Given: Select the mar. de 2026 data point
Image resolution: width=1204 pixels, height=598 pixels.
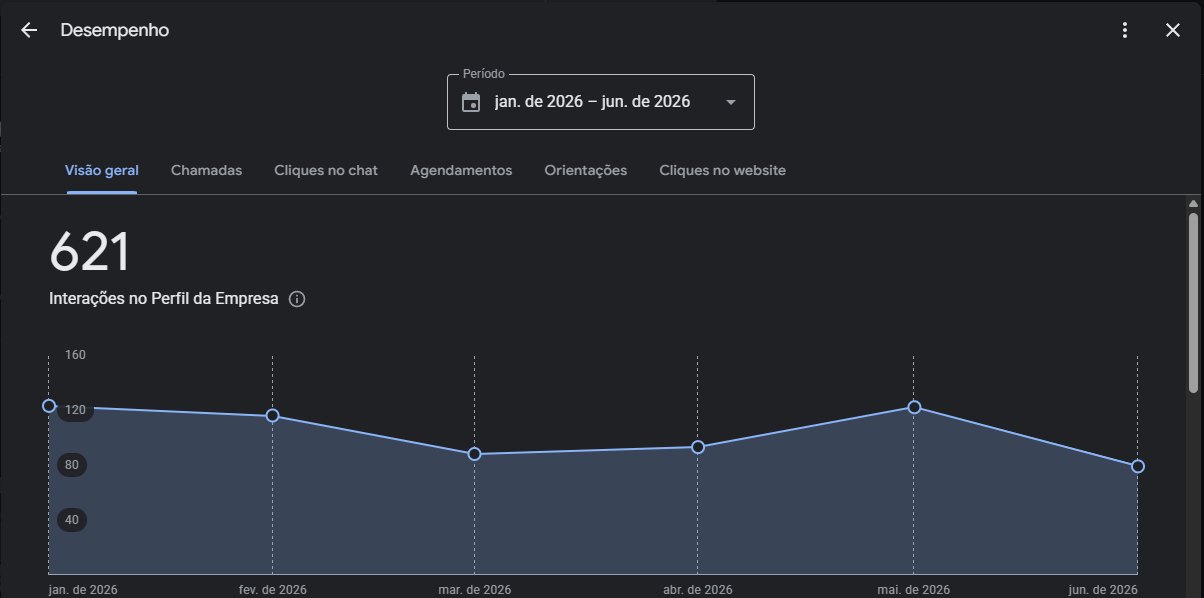Looking at the screenshot, I should [x=474, y=454].
